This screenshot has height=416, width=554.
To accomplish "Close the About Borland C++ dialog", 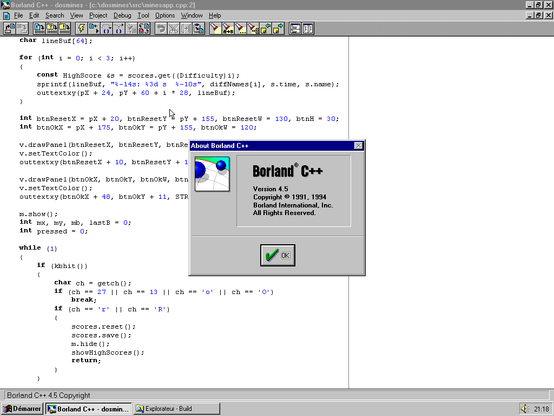I will [358, 146].
